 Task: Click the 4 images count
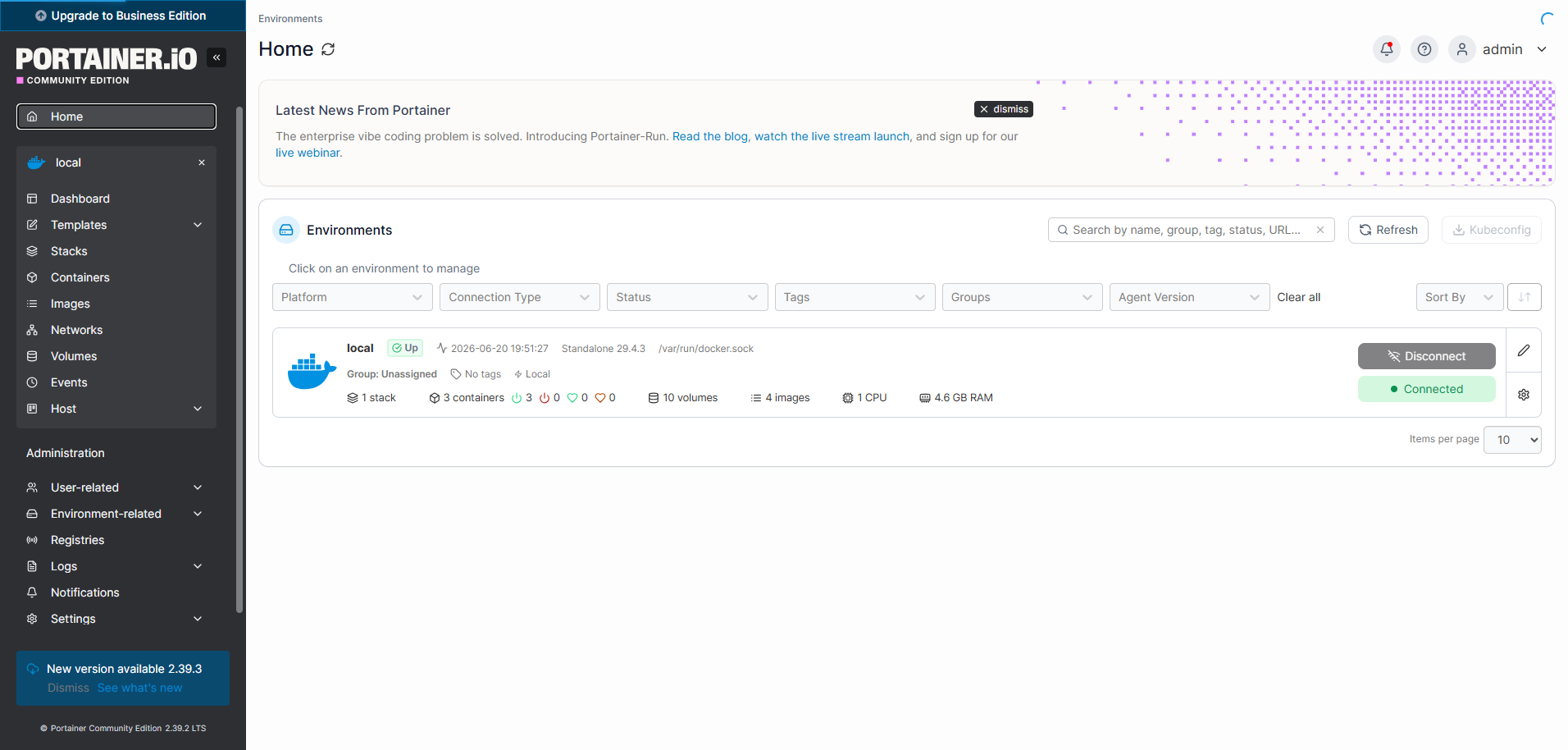(780, 398)
